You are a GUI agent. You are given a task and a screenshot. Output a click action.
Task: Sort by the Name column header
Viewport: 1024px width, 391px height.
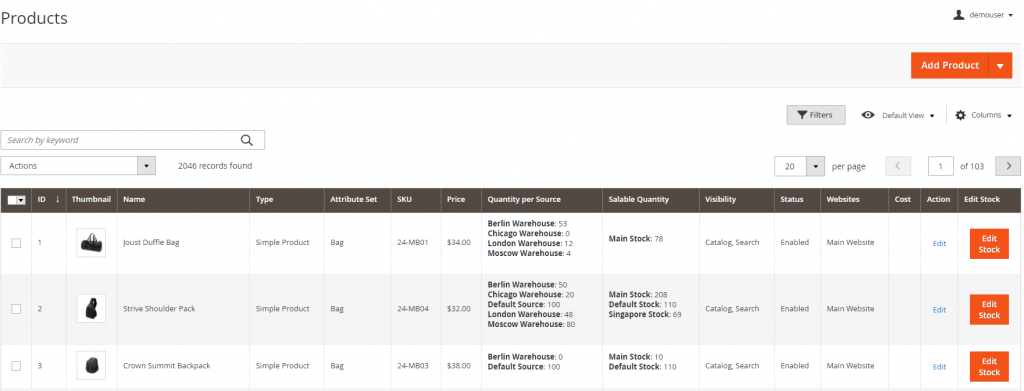tap(134, 199)
